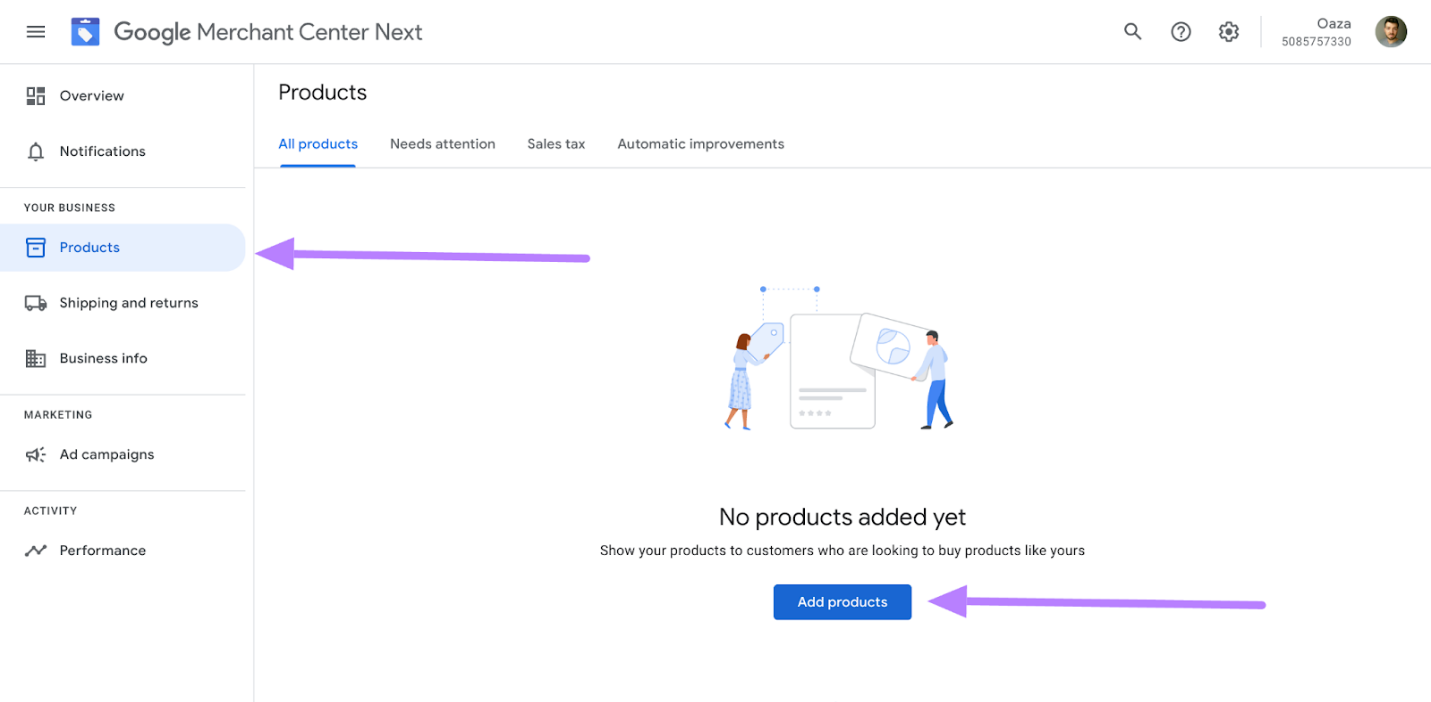Open Shipping and returns from sidebar
The width and height of the screenshot is (1431, 702).
[x=128, y=302]
